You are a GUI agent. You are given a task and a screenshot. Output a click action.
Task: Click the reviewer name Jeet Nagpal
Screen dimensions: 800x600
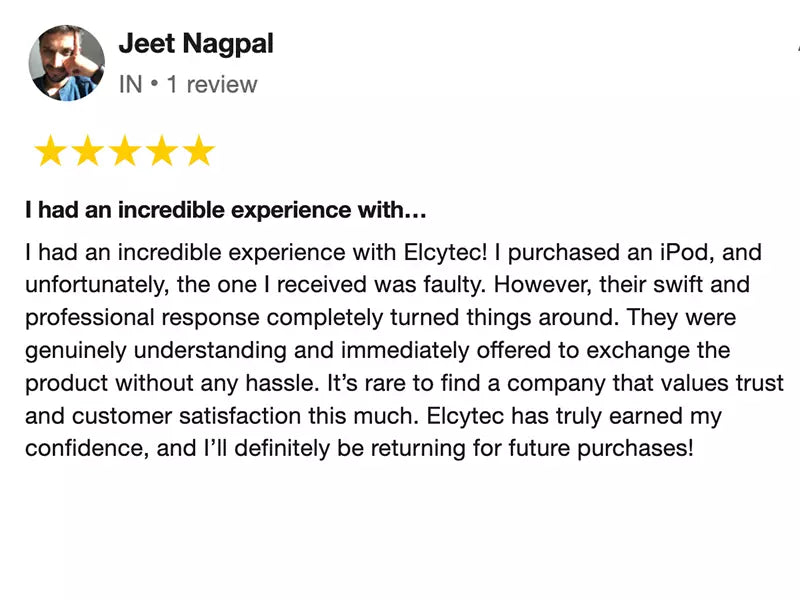(x=196, y=44)
